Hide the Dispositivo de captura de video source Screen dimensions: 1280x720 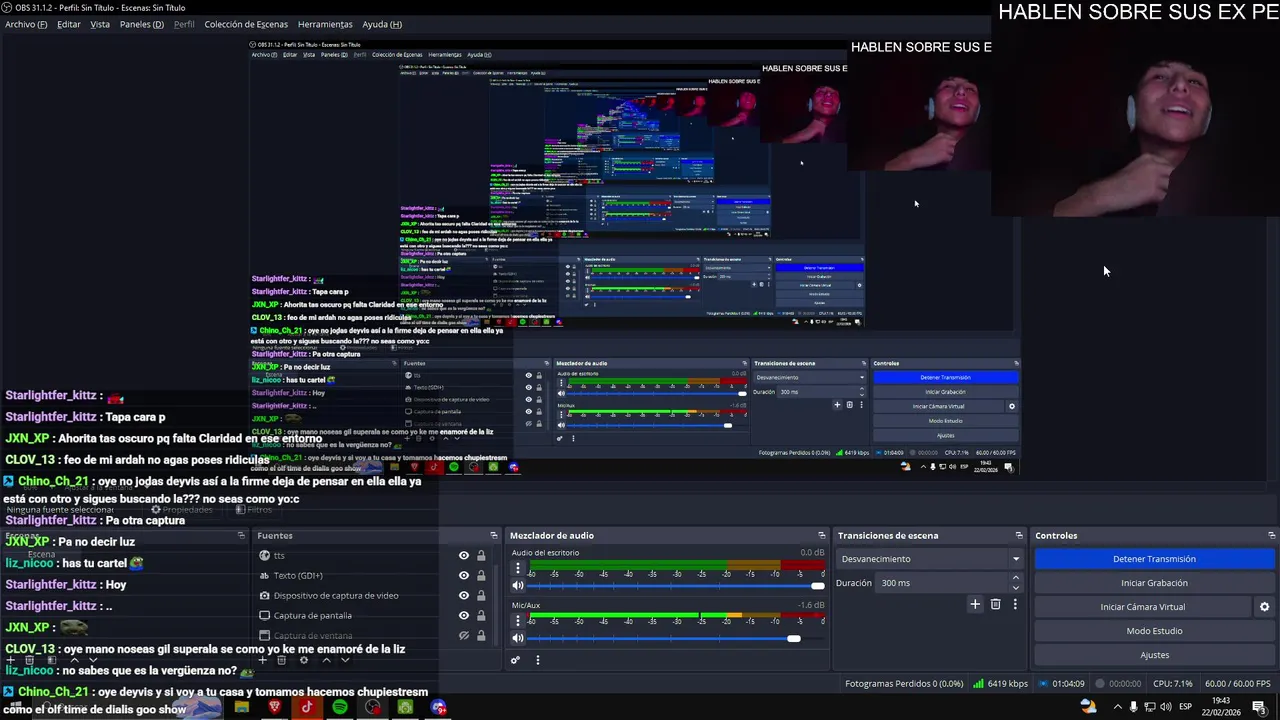pos(464,596)
